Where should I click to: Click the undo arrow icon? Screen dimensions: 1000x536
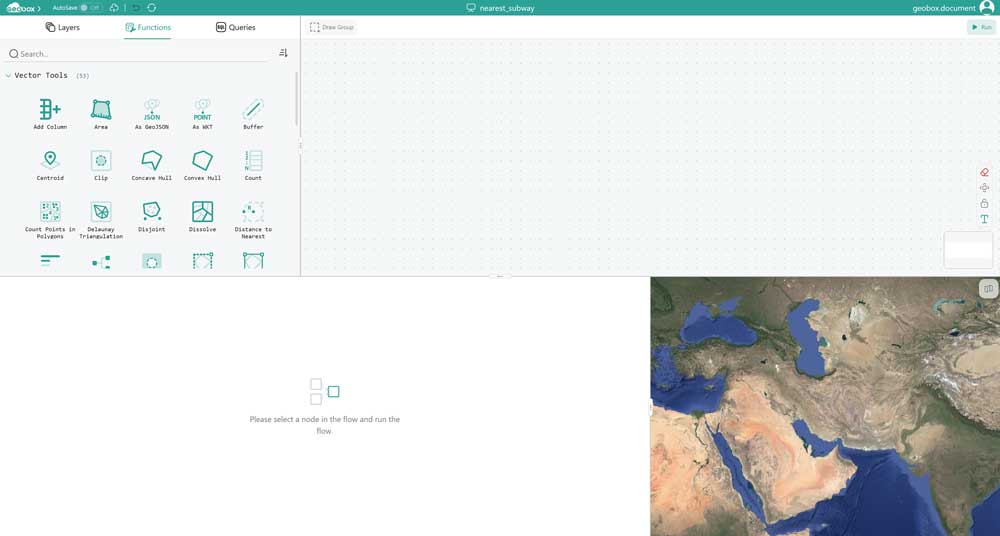136,8
